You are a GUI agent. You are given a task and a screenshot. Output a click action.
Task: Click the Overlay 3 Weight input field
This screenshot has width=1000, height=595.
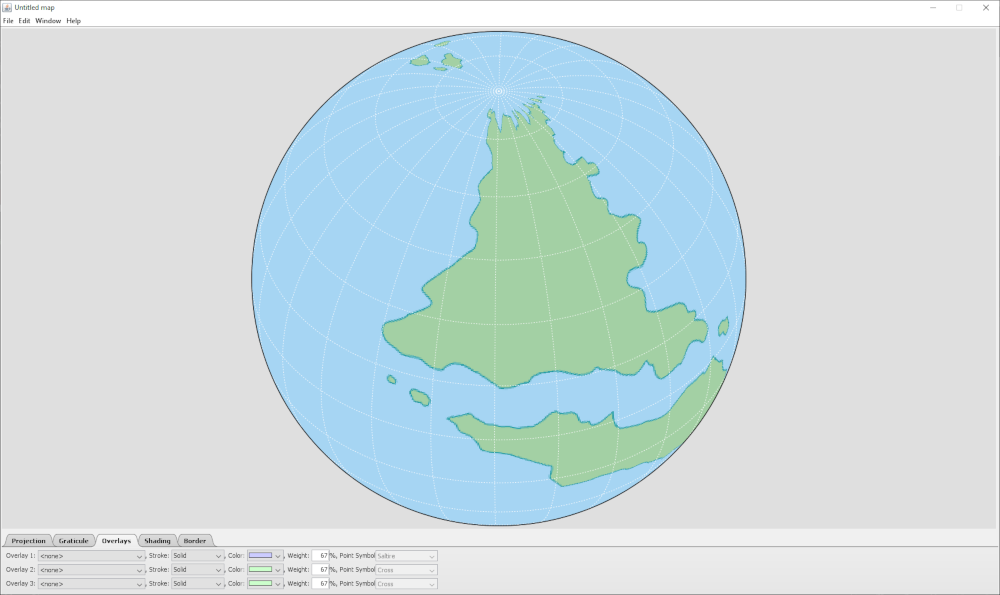[x=320, y=584]
